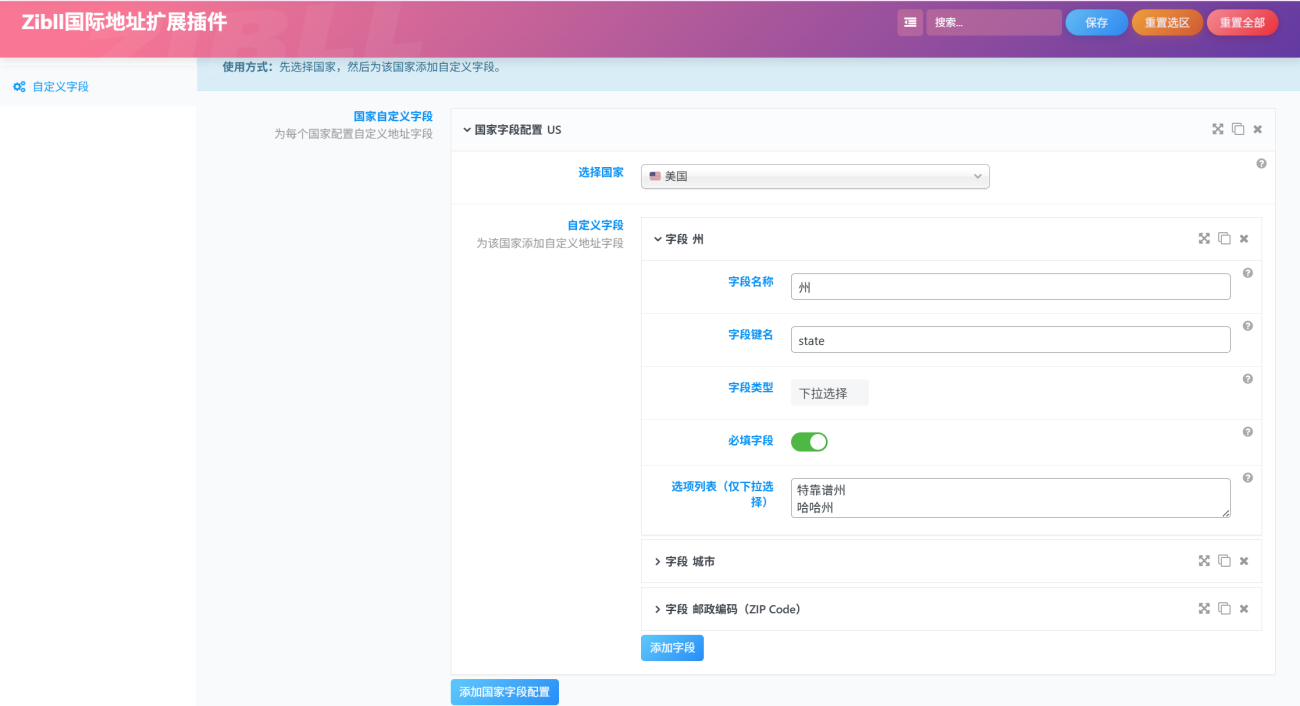Expand the 字段 邮政编码 (ZIP Code) section
Viewport: 1300px width, 706px height.
[x=732, y=609]
